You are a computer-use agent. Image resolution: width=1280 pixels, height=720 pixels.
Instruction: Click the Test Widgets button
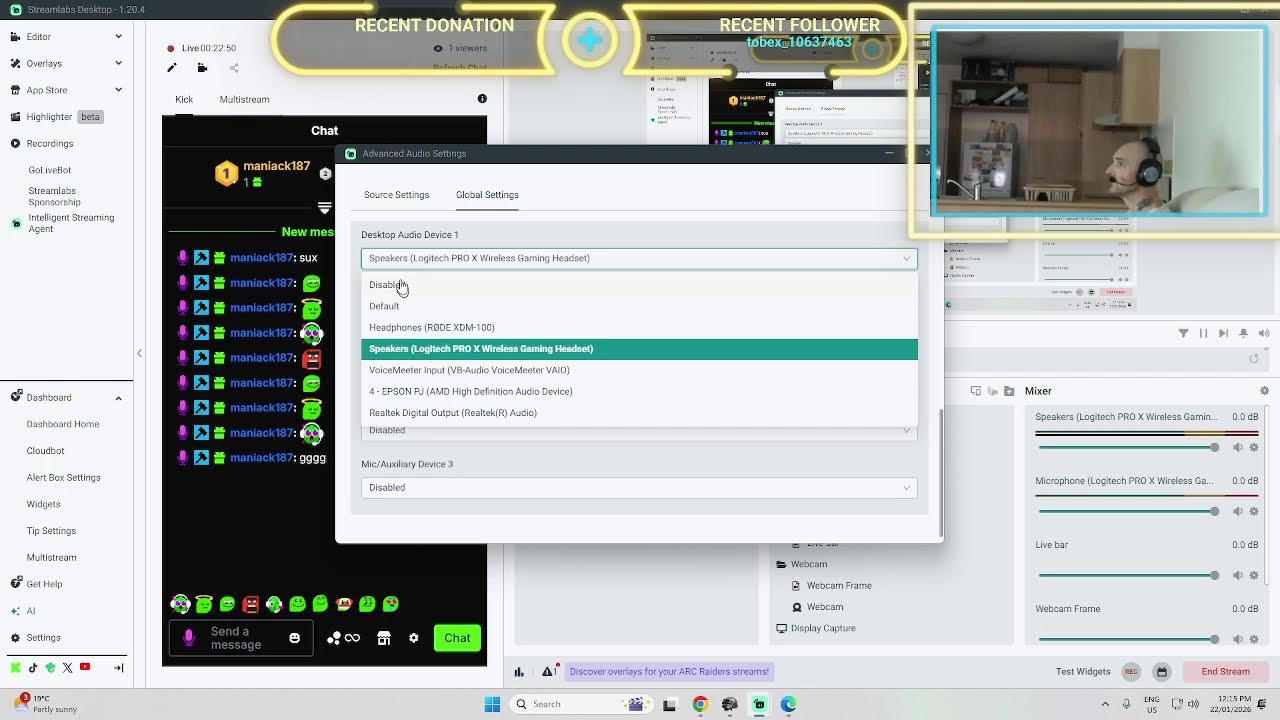(1083, 672)
